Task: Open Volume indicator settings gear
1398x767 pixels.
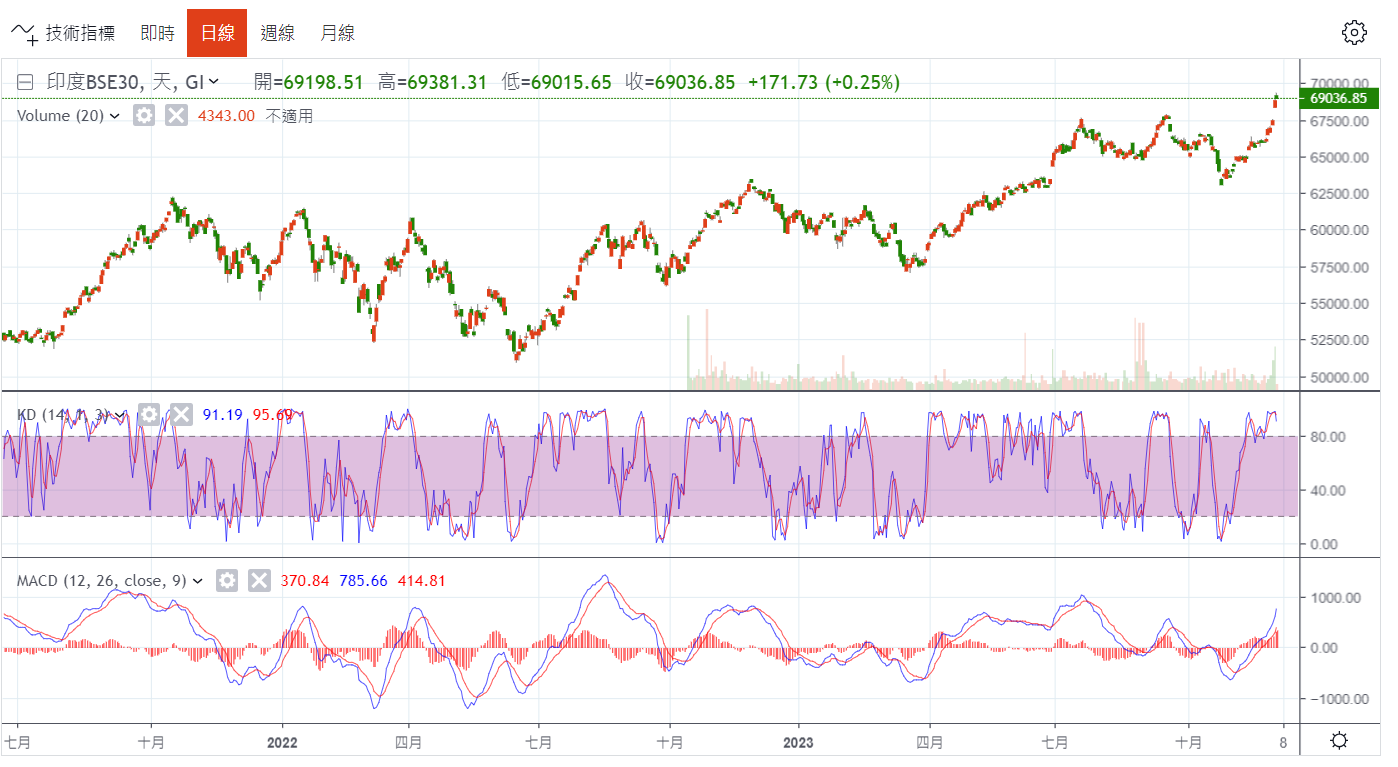Action: 144,116
